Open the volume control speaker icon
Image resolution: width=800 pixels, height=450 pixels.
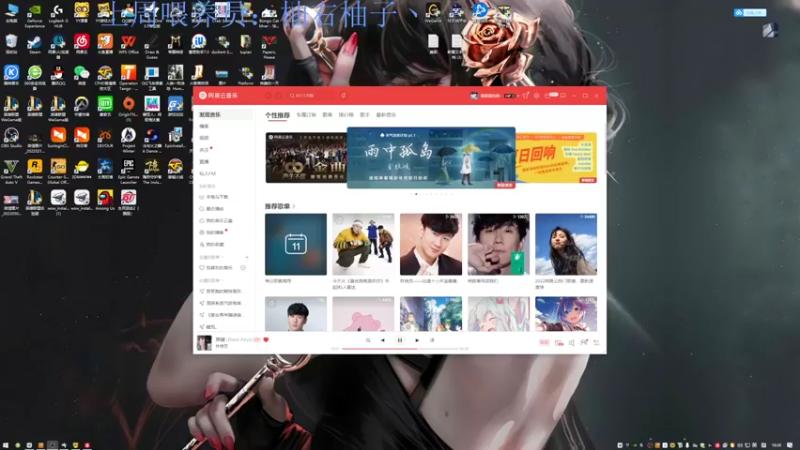(x=571, y=343)
